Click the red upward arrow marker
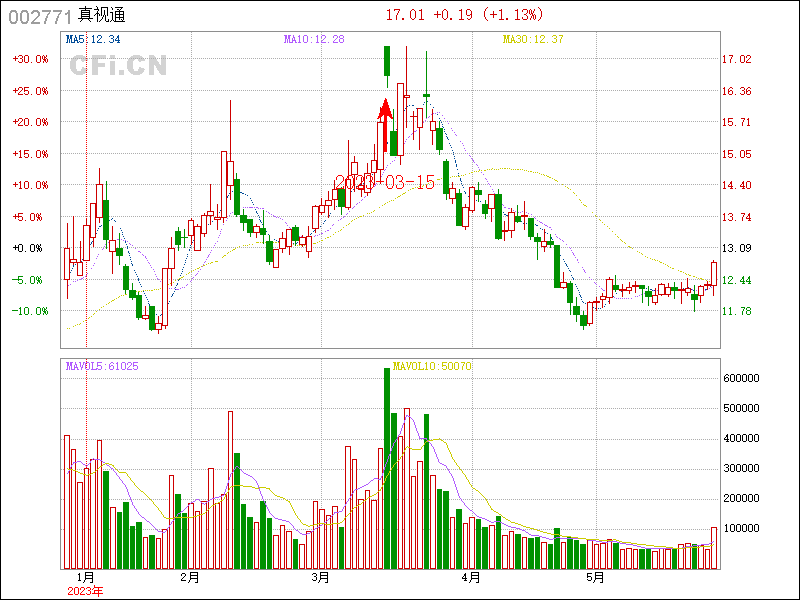Image resolution: width=800 pixels, height=600 pixels. tap(384, 122)
